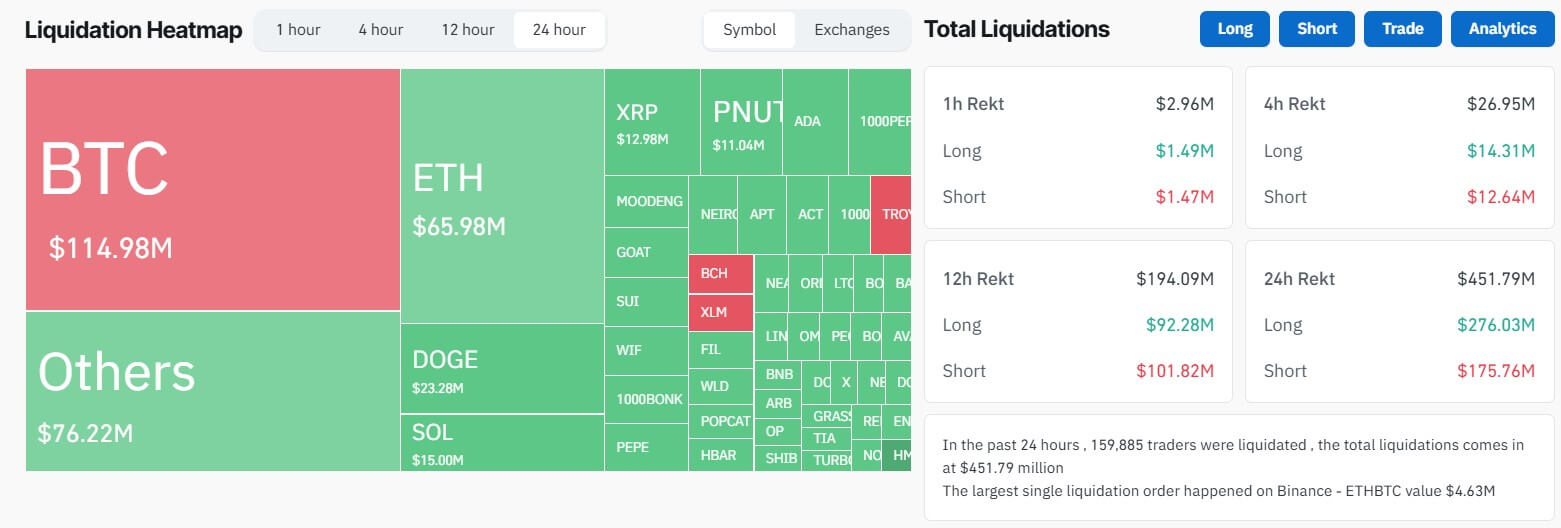The image size is (1561, 528).
Task: Click the blue Long button
Action: click(x=1235, y=29)
